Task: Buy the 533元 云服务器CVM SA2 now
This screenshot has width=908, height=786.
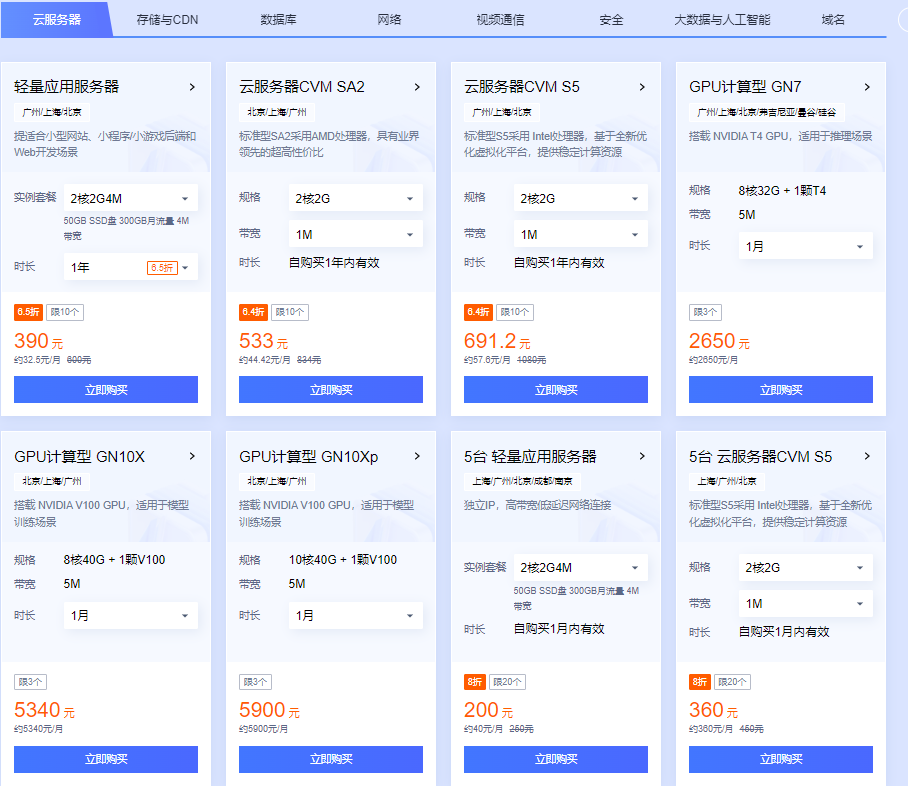Action: click(331, 390)
